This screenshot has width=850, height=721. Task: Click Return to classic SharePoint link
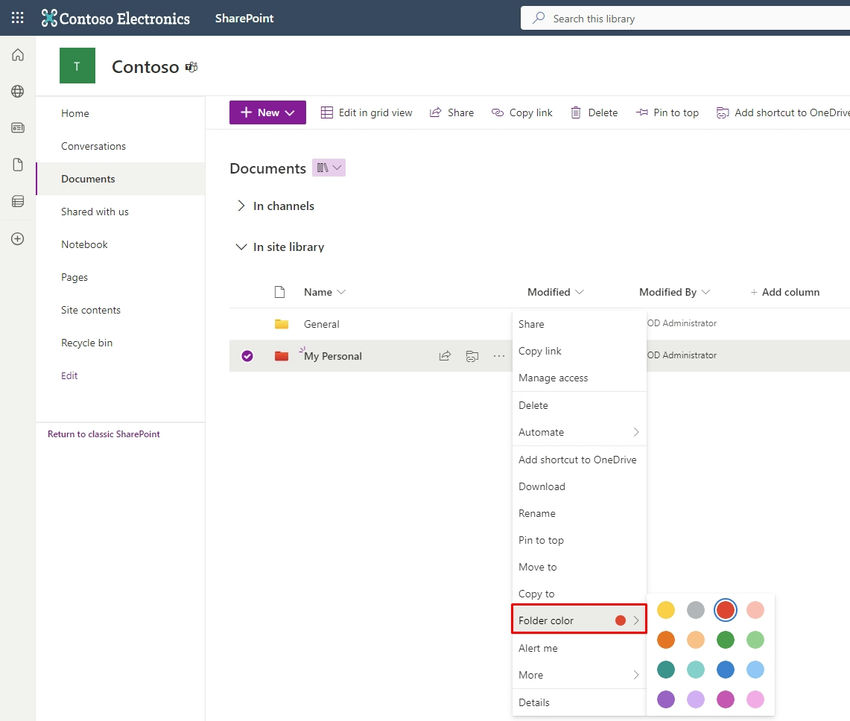tap(103, 433)
